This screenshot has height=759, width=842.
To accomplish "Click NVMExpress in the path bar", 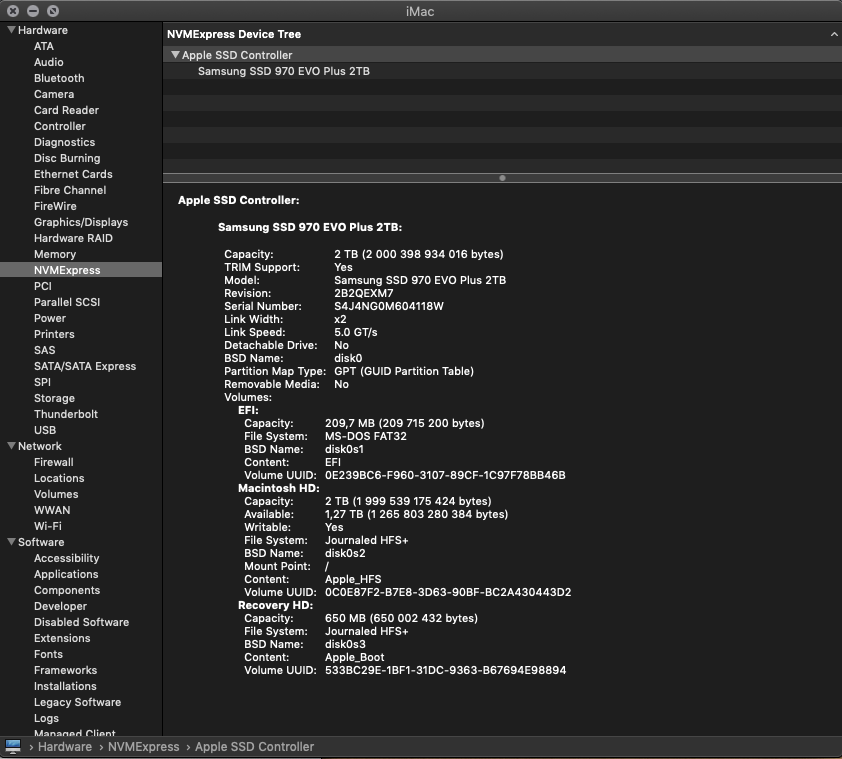I will [x=143, y=747].
